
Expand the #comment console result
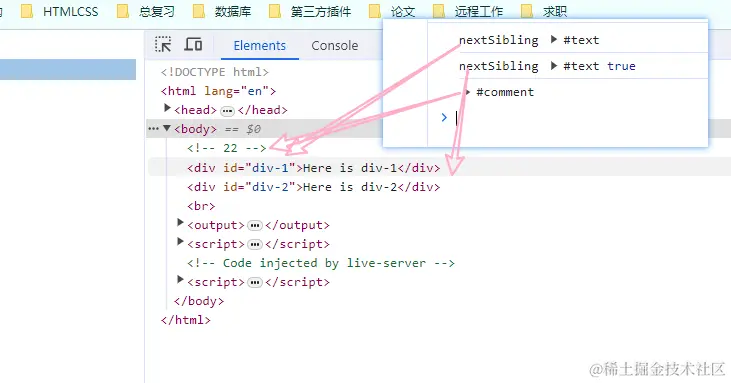click(468, 92)
